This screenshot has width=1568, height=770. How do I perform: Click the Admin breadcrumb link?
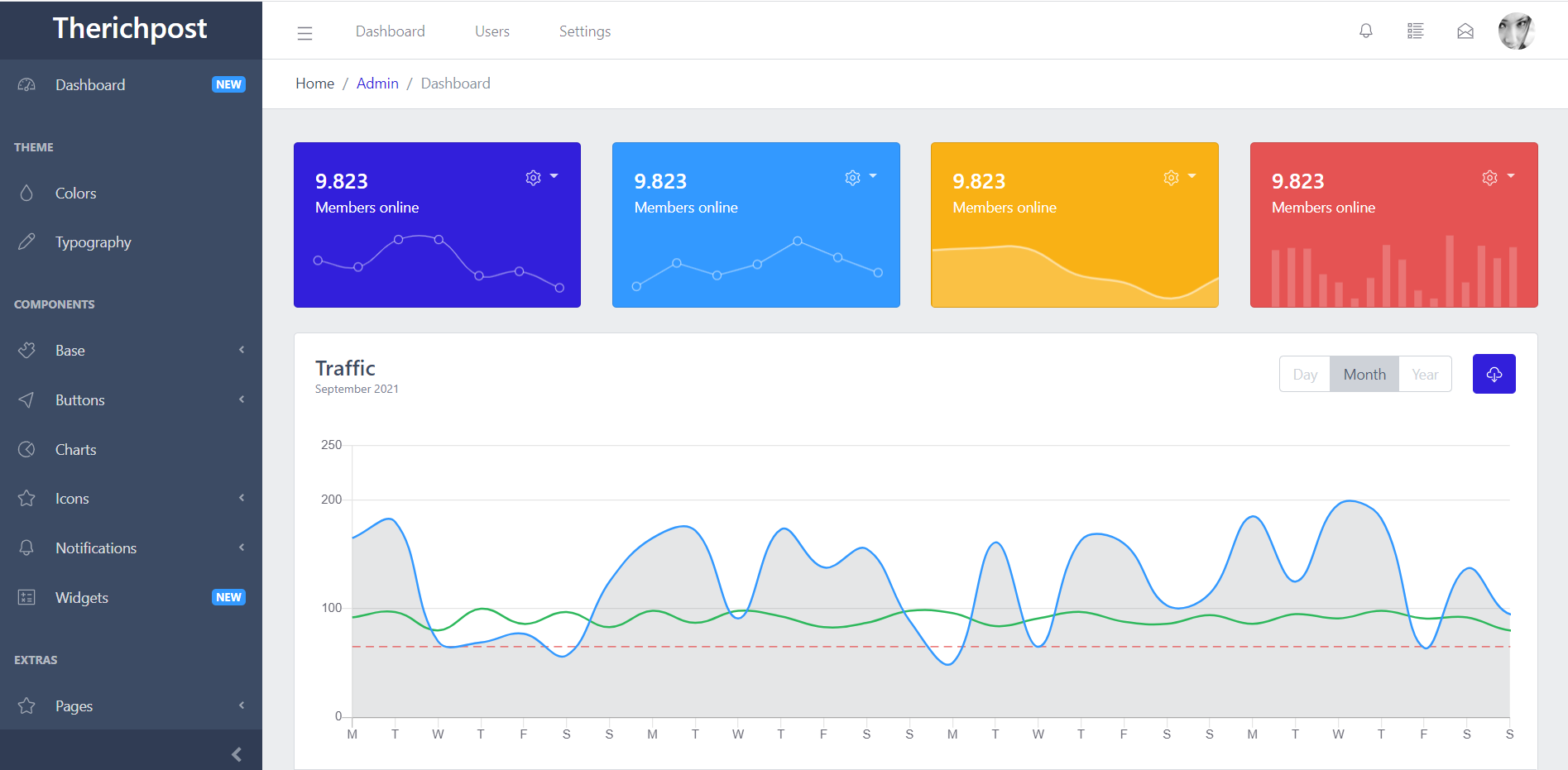[x=377, y=83]
